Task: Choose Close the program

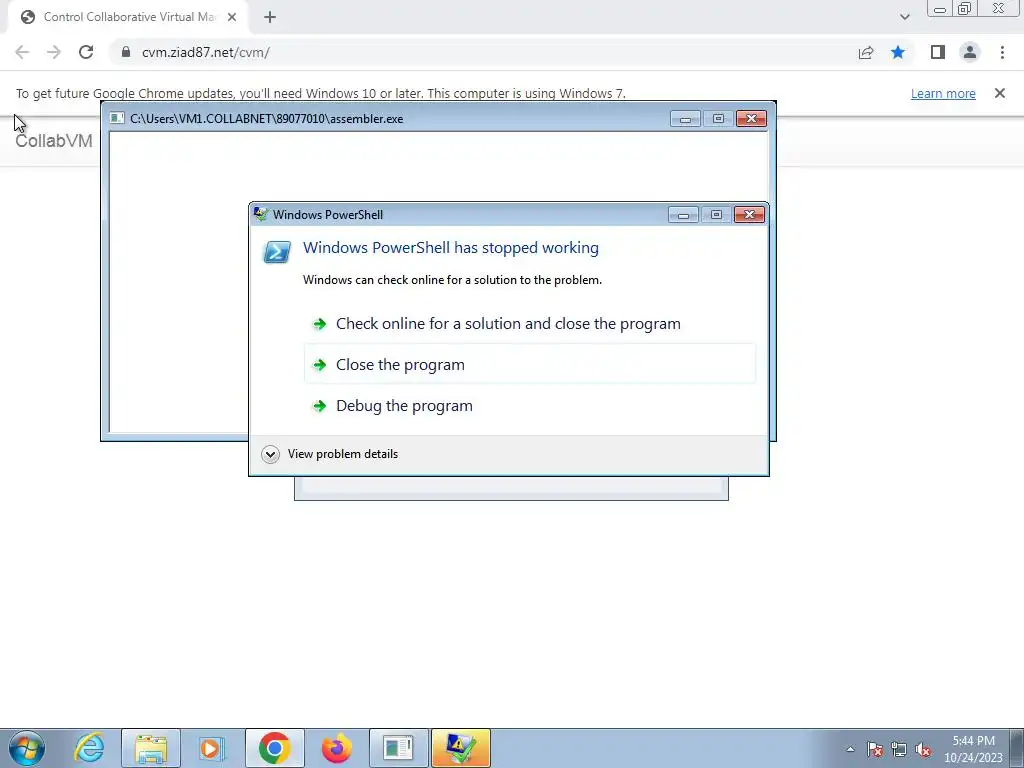Action: coord(530,364)
